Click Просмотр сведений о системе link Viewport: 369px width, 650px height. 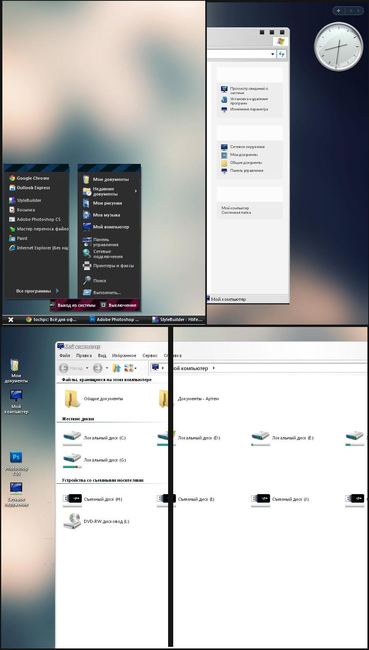pyautogui.click(x=245, y=90)
